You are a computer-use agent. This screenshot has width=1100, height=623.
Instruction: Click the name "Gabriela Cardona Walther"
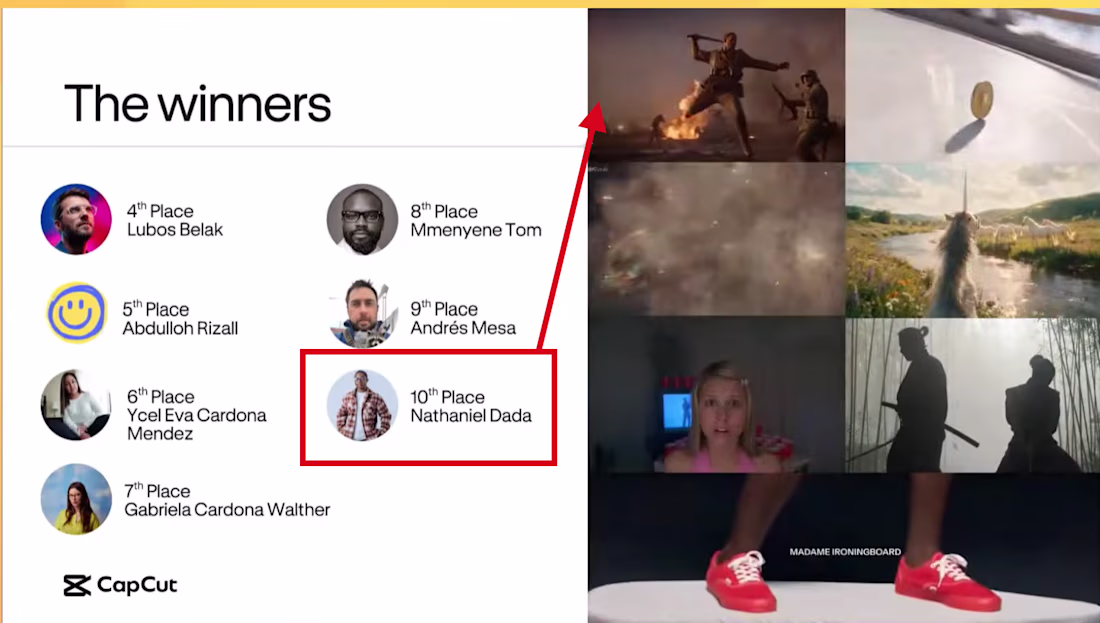pos(227,509)
